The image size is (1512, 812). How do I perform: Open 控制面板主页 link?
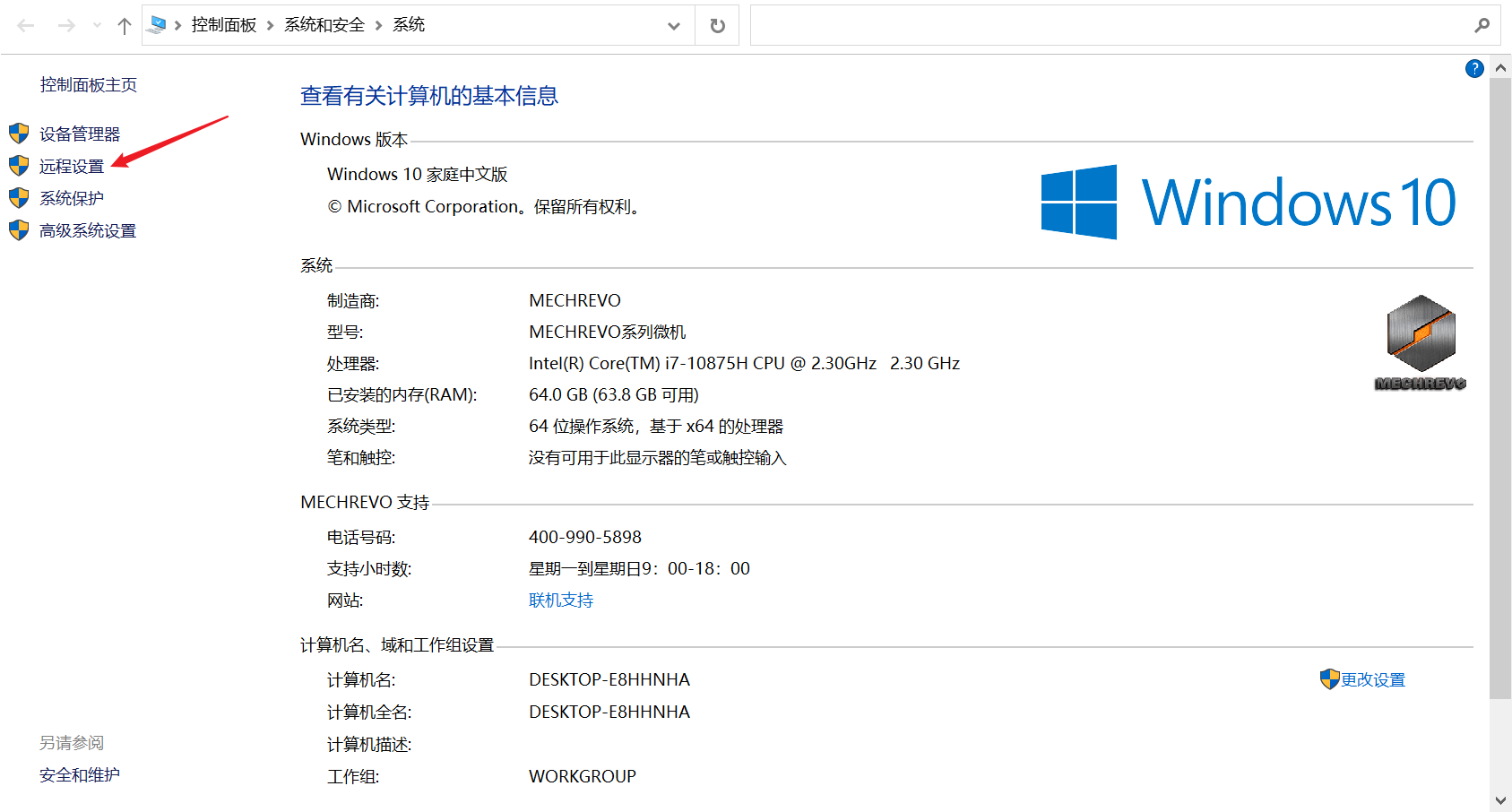(88, 85)
